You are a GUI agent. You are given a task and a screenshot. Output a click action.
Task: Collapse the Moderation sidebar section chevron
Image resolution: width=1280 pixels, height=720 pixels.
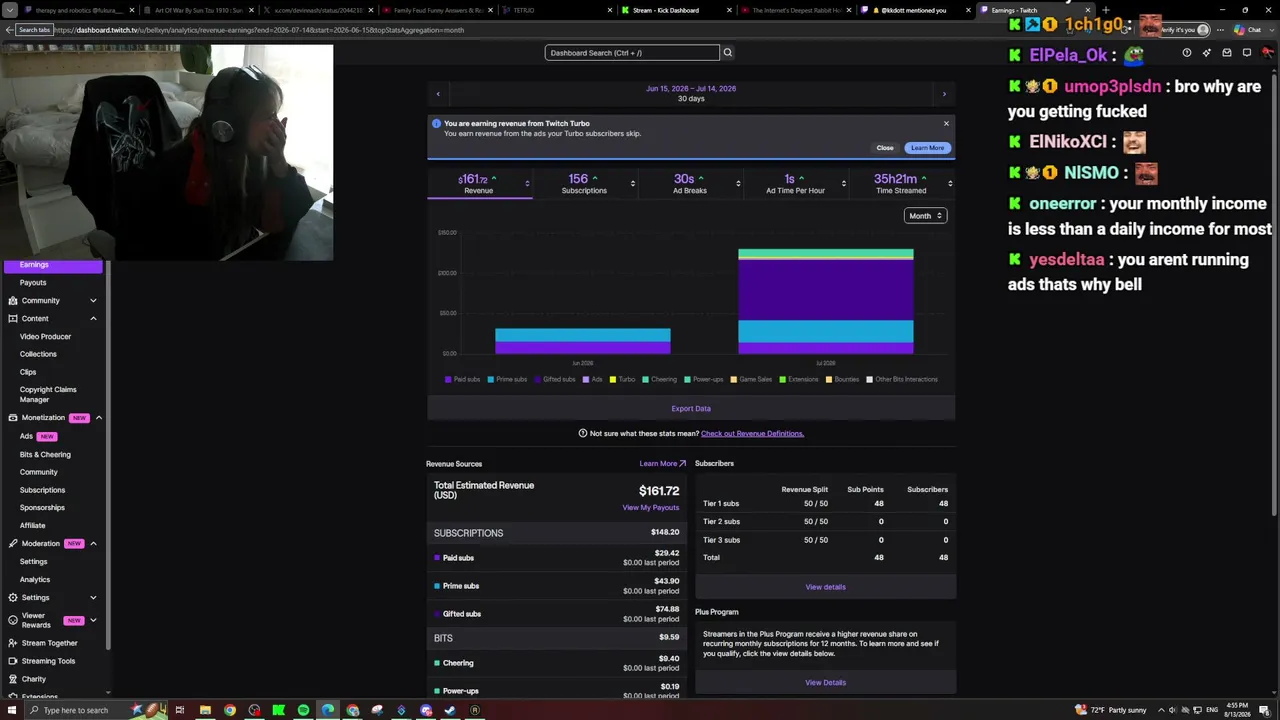point(93,544)
